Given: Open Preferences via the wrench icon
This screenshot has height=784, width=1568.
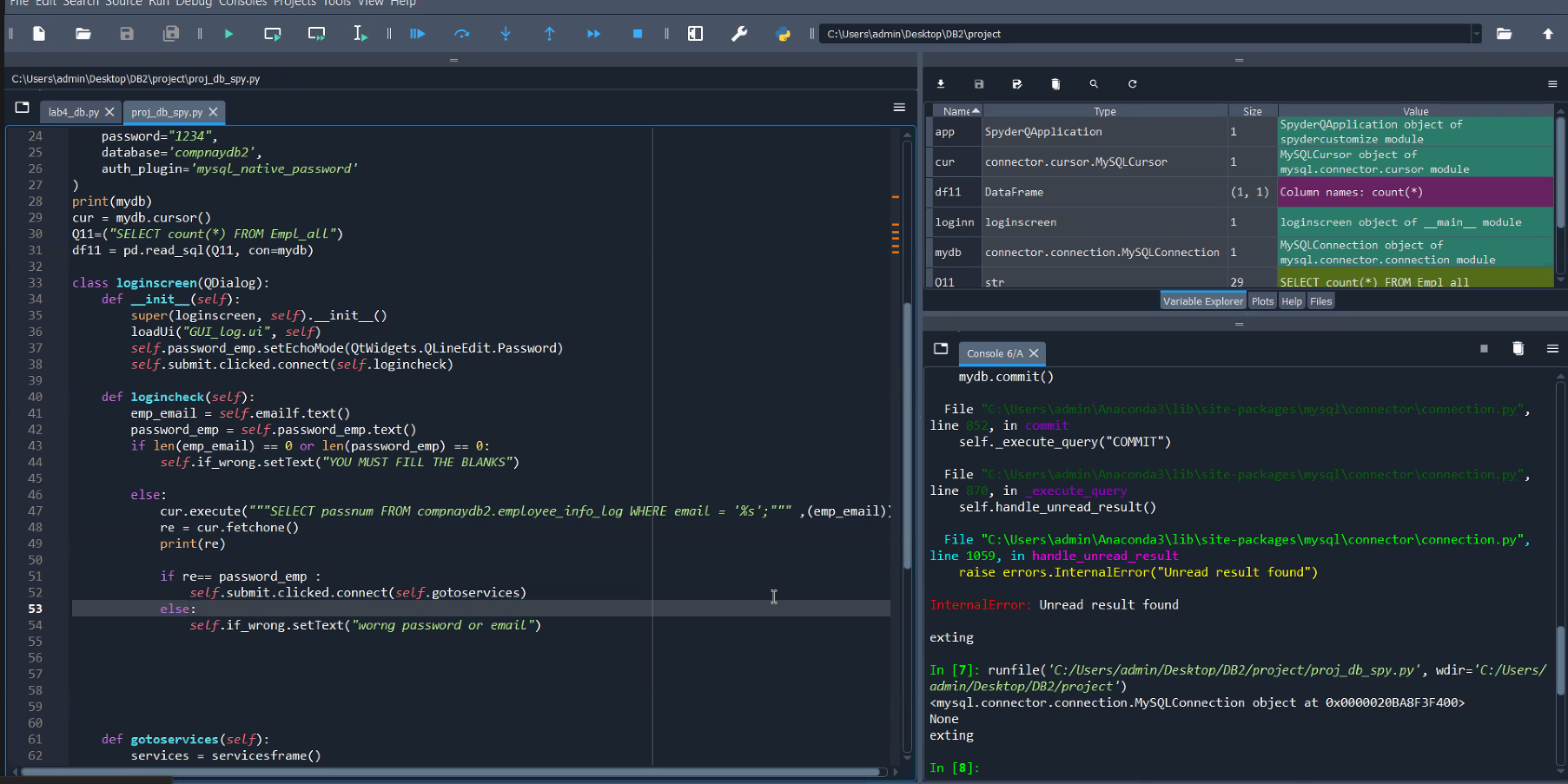Looking at the screenshot, I should (x=739, y=34).
